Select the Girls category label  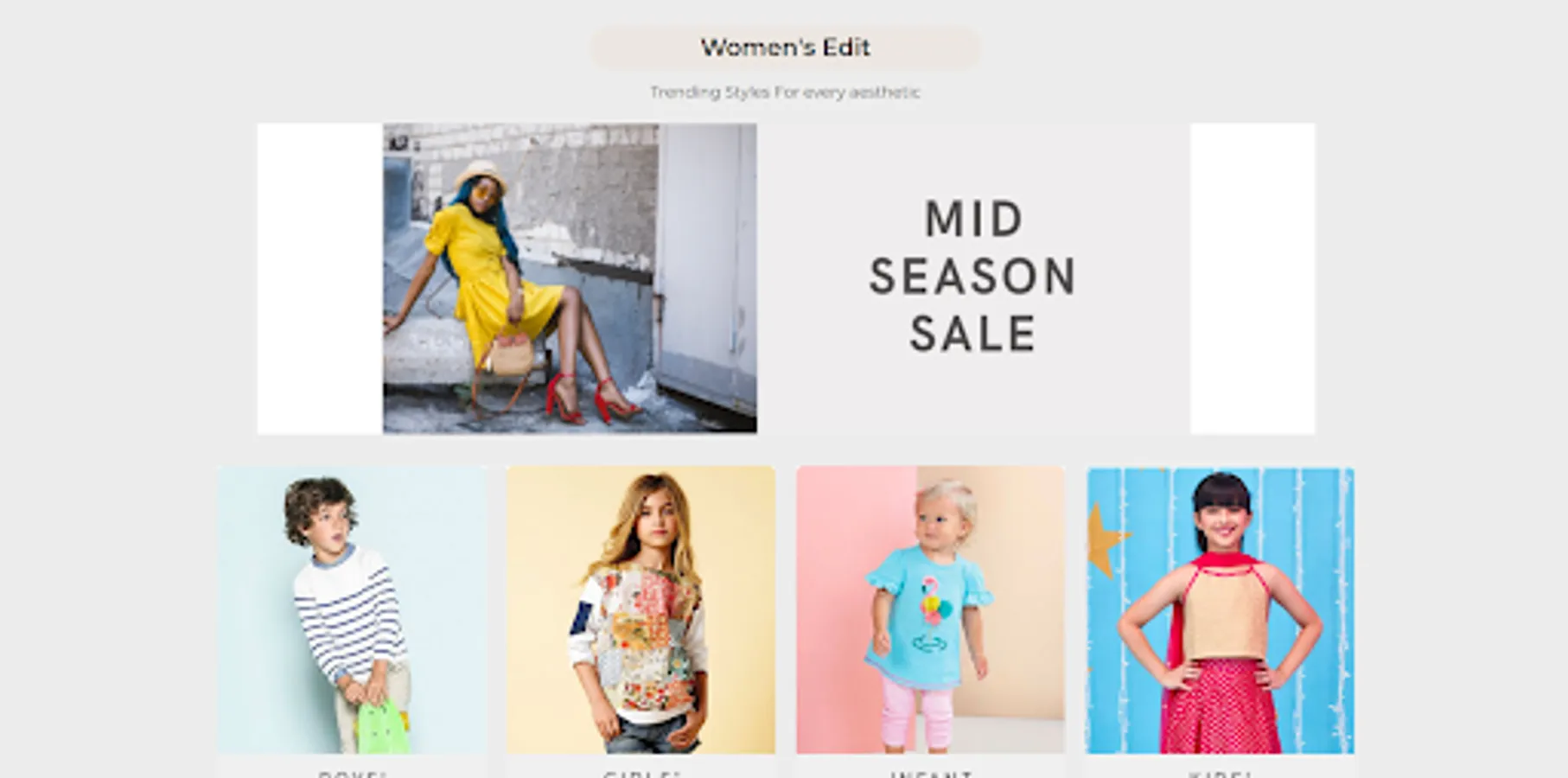pyautogui.click(x=641, y=774)
